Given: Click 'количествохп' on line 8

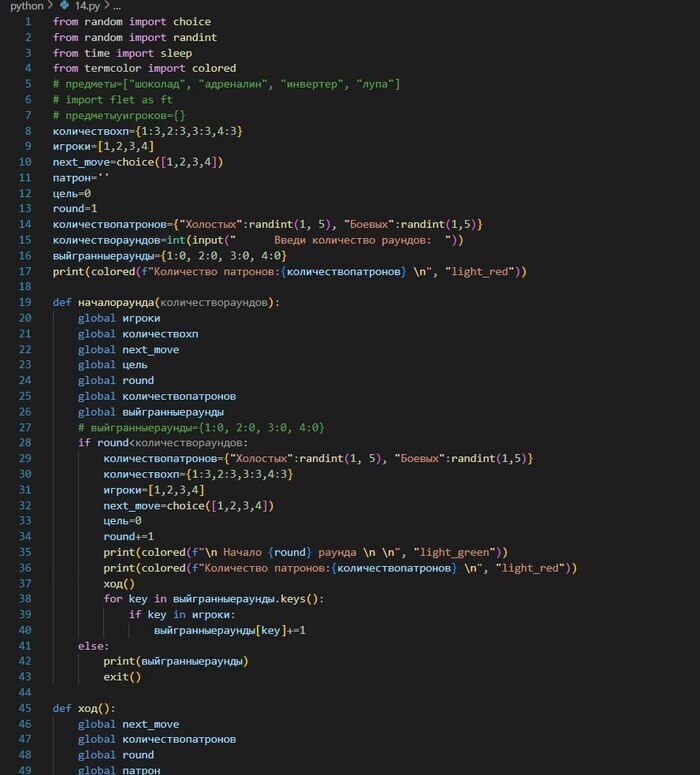Looking at the screenshot, I should [x=91, y=131].
